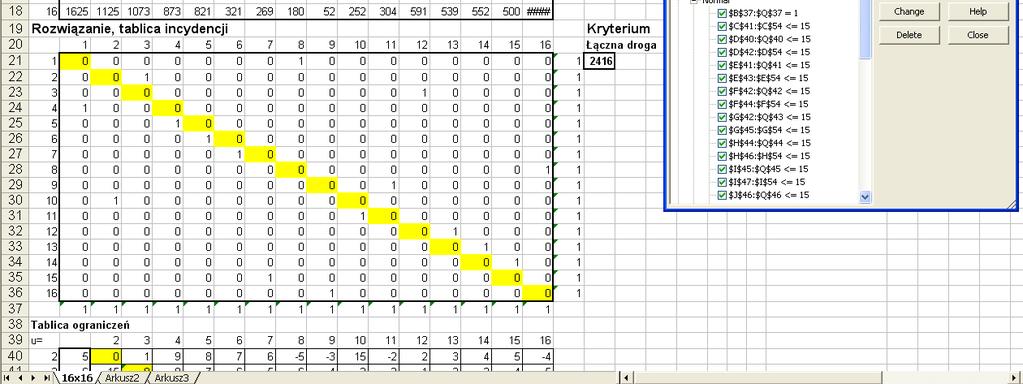Select the cell with value -3 in row 40
The image size is (1023, 384).
pyautogui.click(x=322, y=355)
